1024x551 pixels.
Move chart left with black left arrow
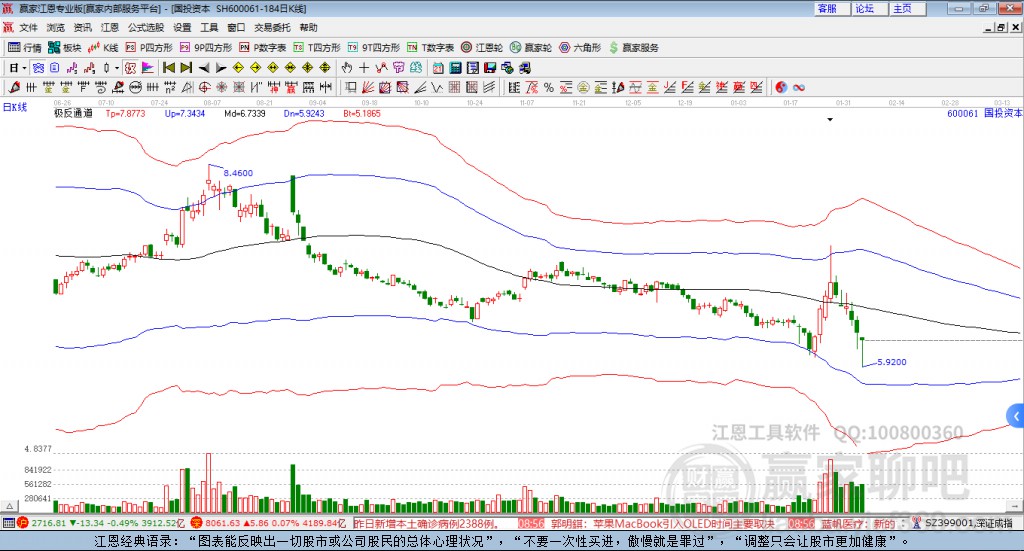click(x=204, y=67)
